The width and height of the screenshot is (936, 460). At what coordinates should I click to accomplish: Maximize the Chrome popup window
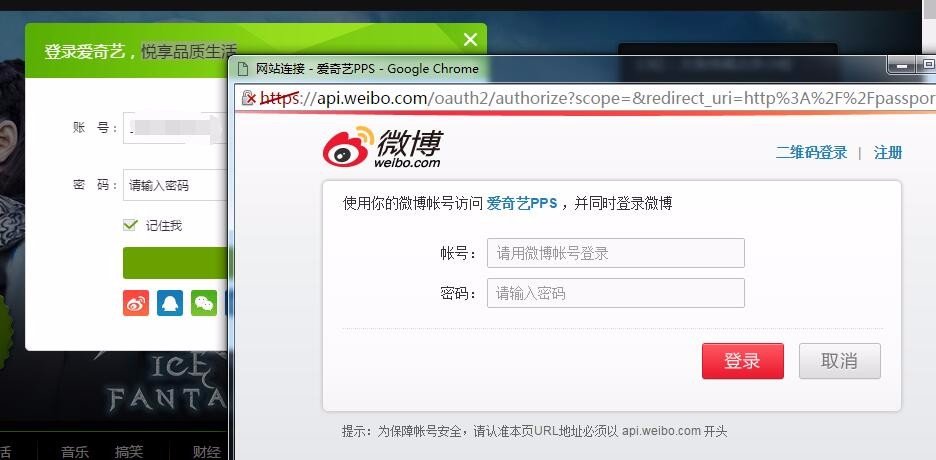click(x=927, y=65)
